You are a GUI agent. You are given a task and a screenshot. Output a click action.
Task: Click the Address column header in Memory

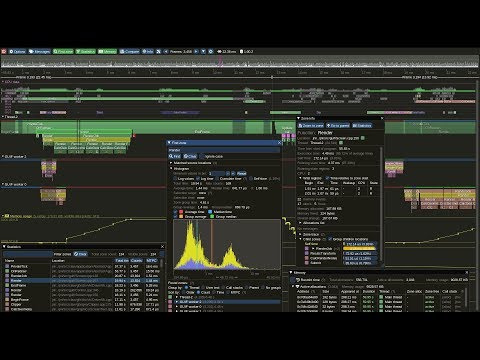pos(303,292)
